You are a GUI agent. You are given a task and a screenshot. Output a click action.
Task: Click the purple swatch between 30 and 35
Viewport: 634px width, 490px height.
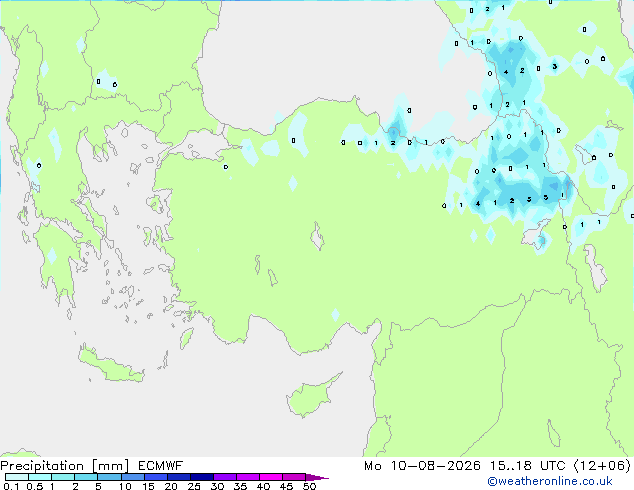click(224, 477)
